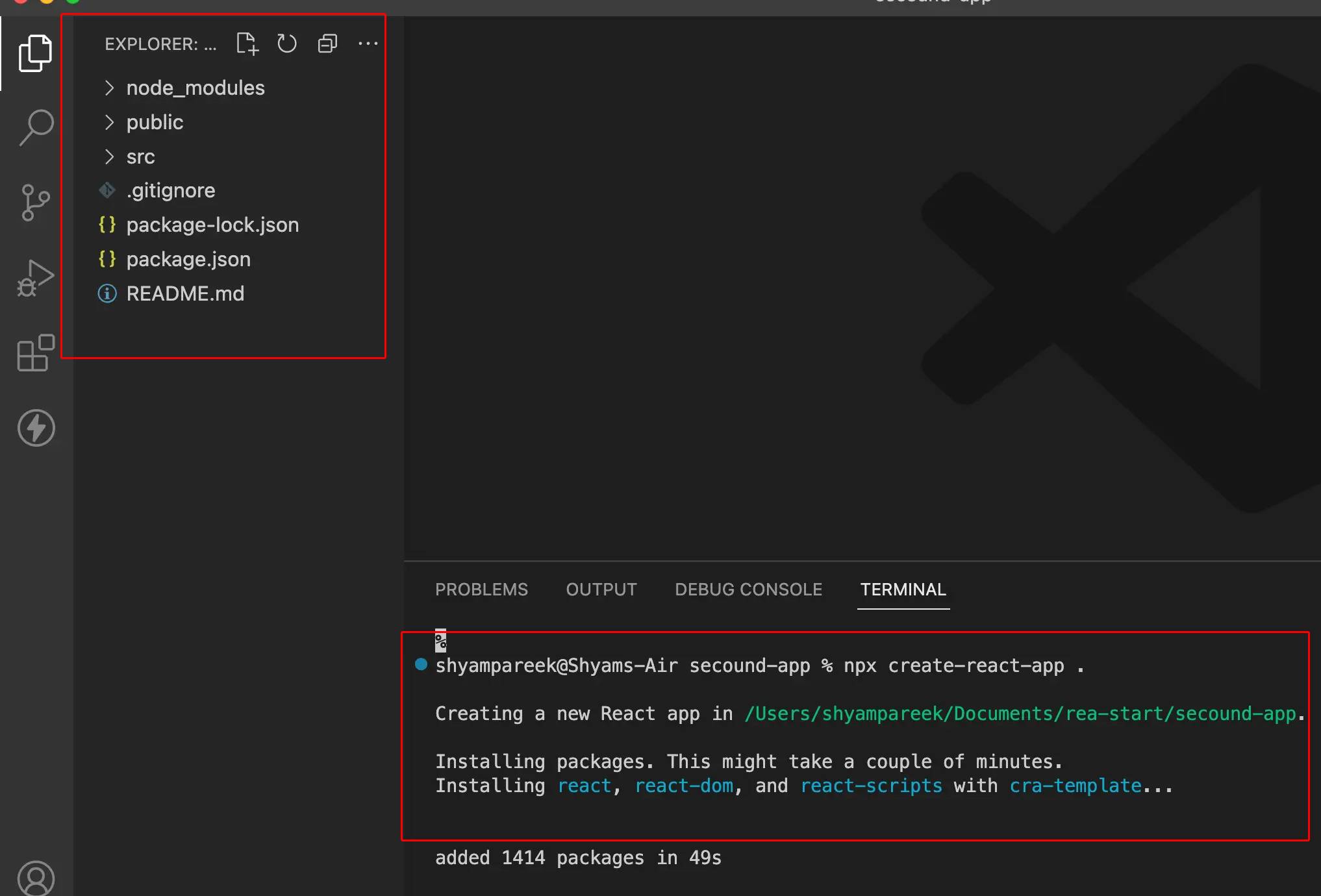Open the Source Control view
1321x896 pixels.
point(36,203)
